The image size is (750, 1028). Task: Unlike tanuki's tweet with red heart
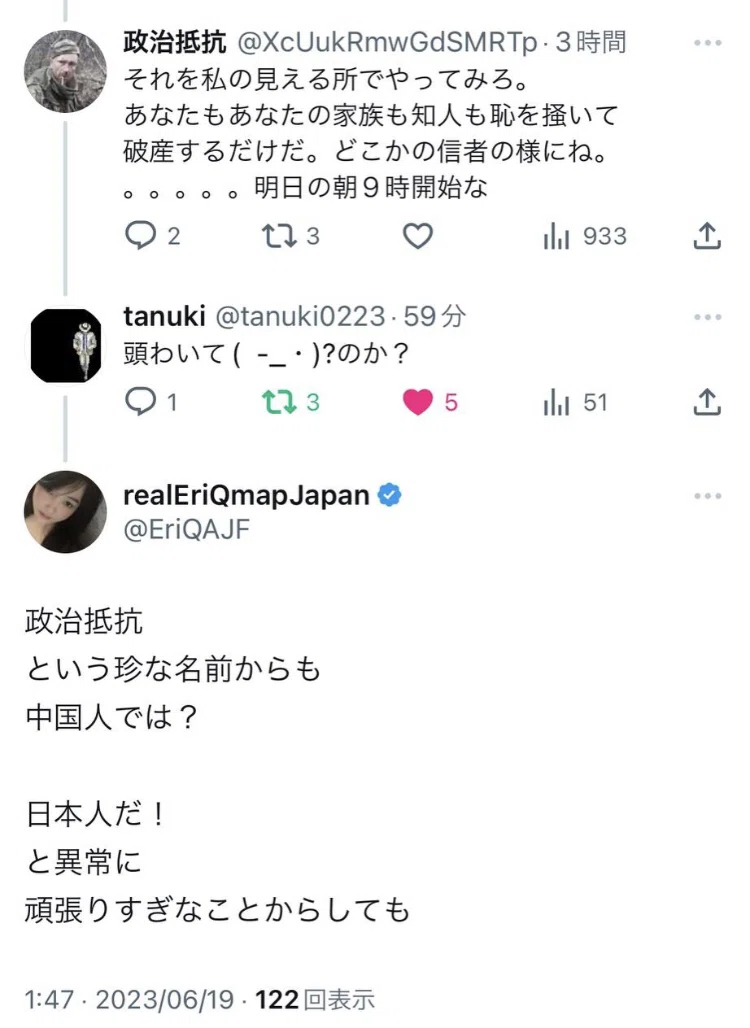point(429,402)
